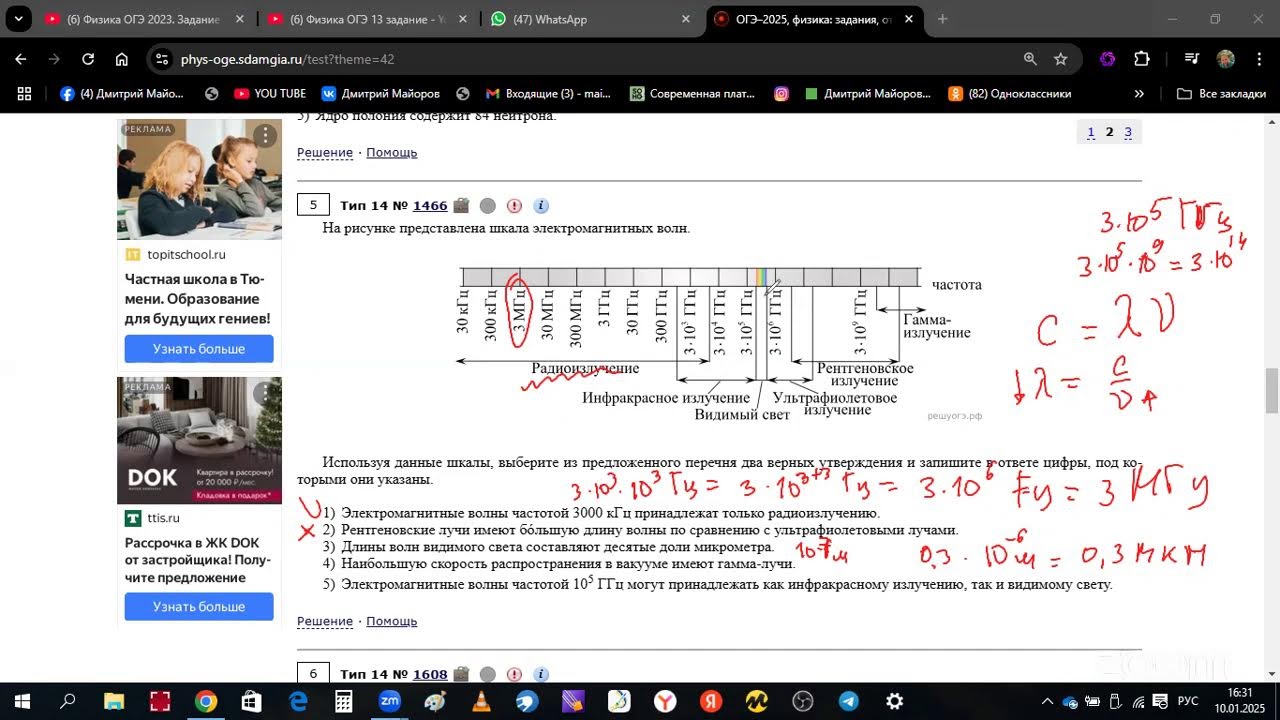Screen dimensions: 1280x720
Task: Open the DOK apartment ad image
Action: click(199, 441)
